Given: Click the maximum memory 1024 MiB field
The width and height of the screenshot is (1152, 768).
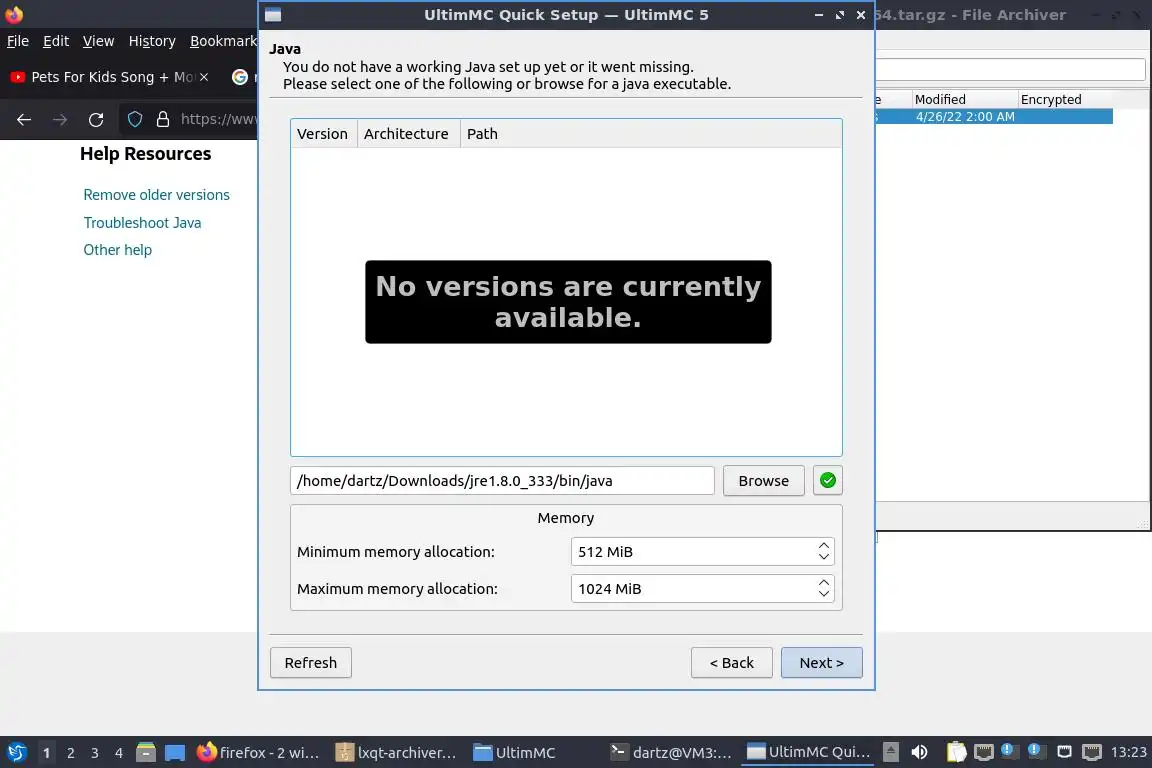Looking at the screenshot, I should 694,589.
